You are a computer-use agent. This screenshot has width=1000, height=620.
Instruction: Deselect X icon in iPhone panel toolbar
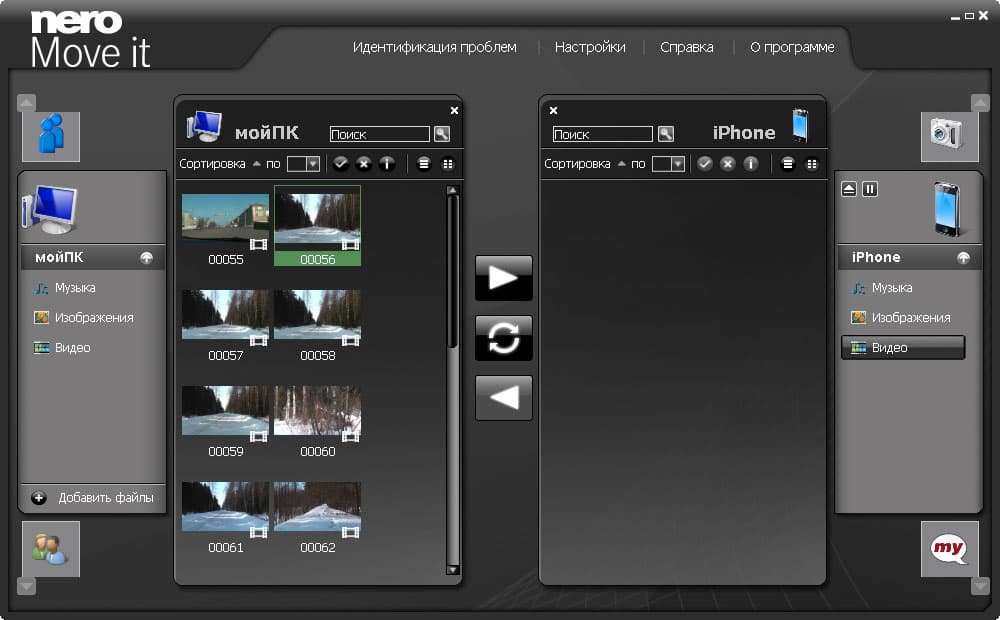pyautogui.click(x=728, y=164)
